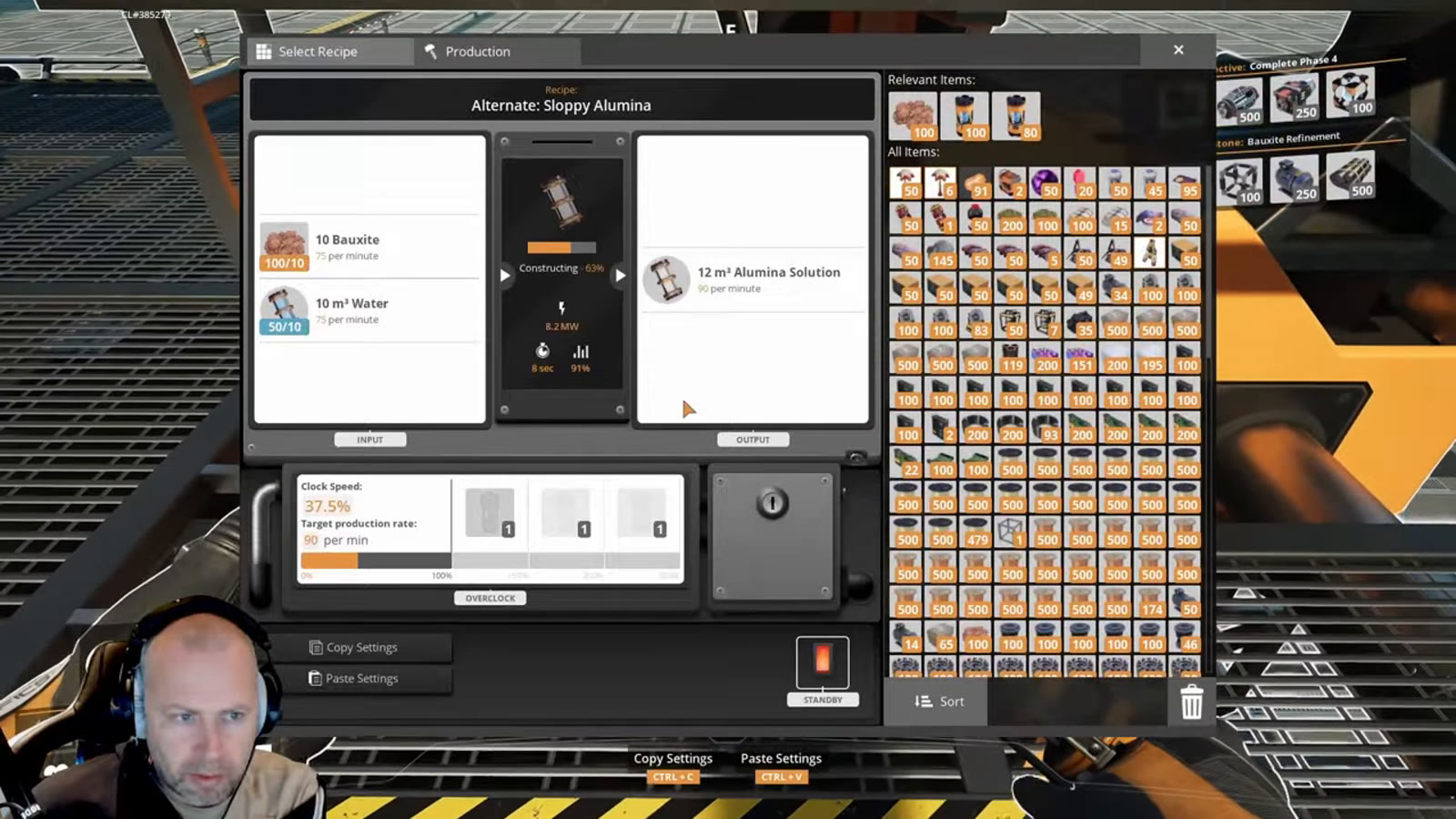The height and width of the screenshot is (819, 1456).
Task: Click the middle power shard slot
Action: point(566,512)
